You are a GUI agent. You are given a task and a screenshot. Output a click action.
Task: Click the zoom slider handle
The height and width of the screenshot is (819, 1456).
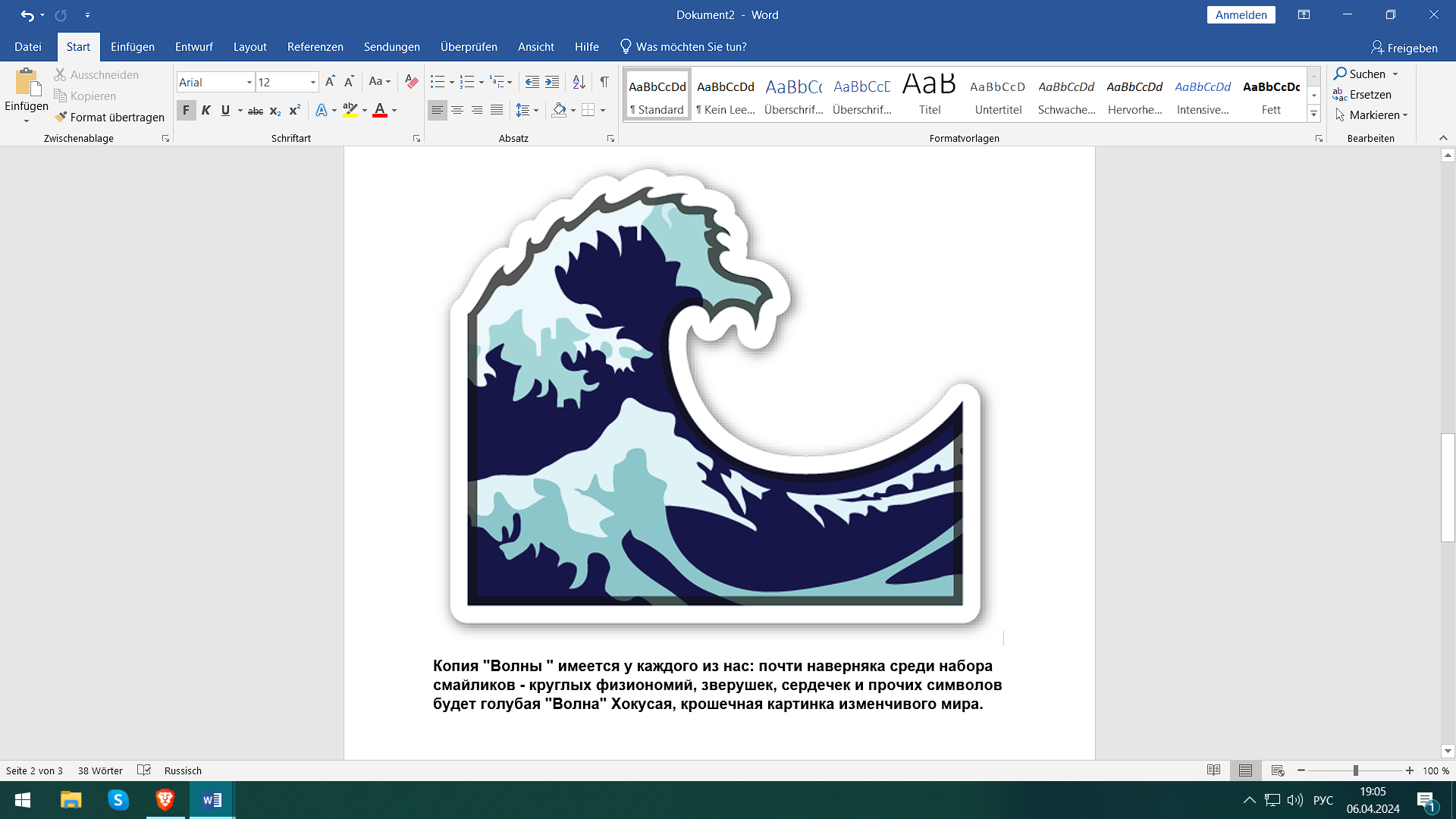(x=1355, y=770)
